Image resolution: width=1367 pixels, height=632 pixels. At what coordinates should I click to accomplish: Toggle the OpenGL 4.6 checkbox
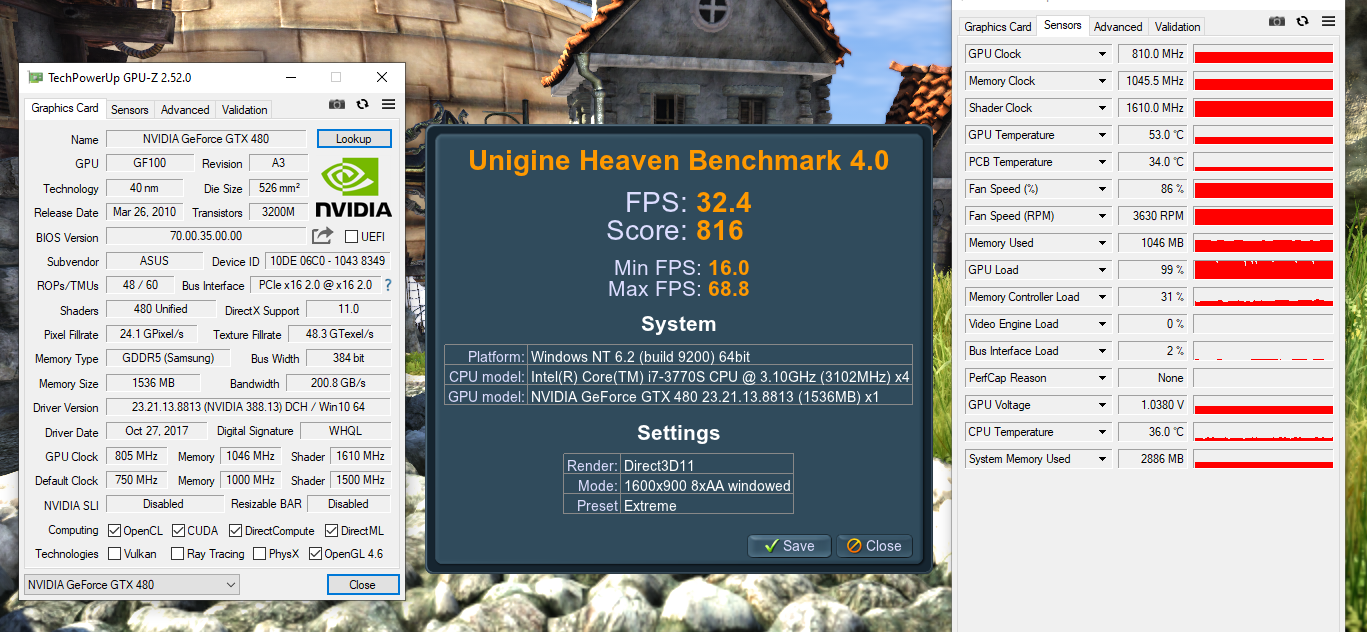316,553
